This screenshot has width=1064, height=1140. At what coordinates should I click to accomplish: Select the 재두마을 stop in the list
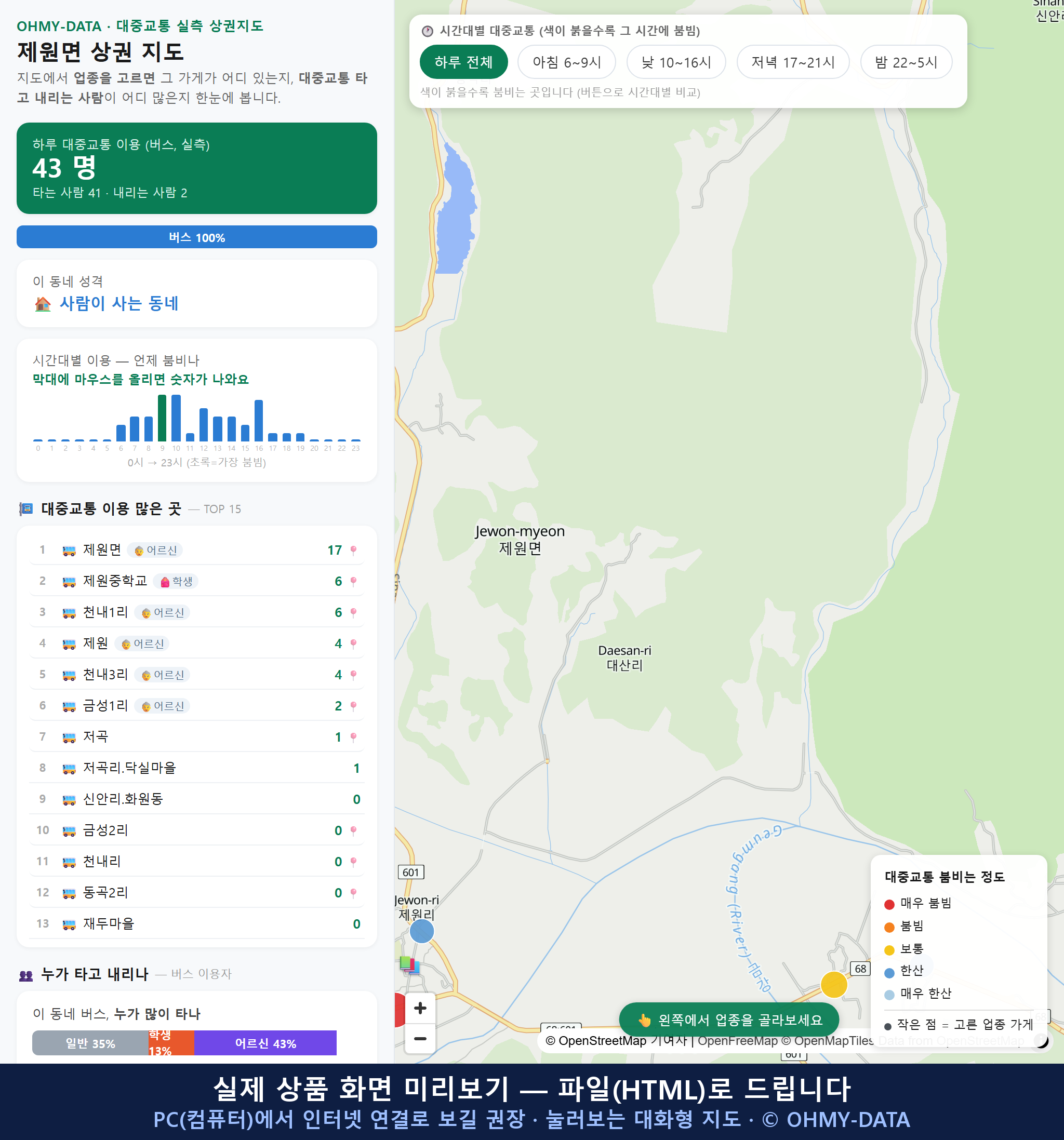[197, 923]
